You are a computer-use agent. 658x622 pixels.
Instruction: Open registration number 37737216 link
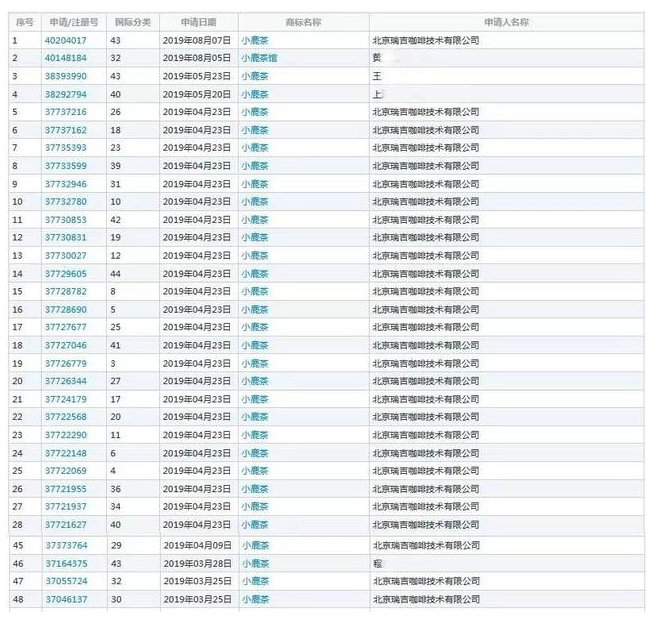click(x=65, y=113)
